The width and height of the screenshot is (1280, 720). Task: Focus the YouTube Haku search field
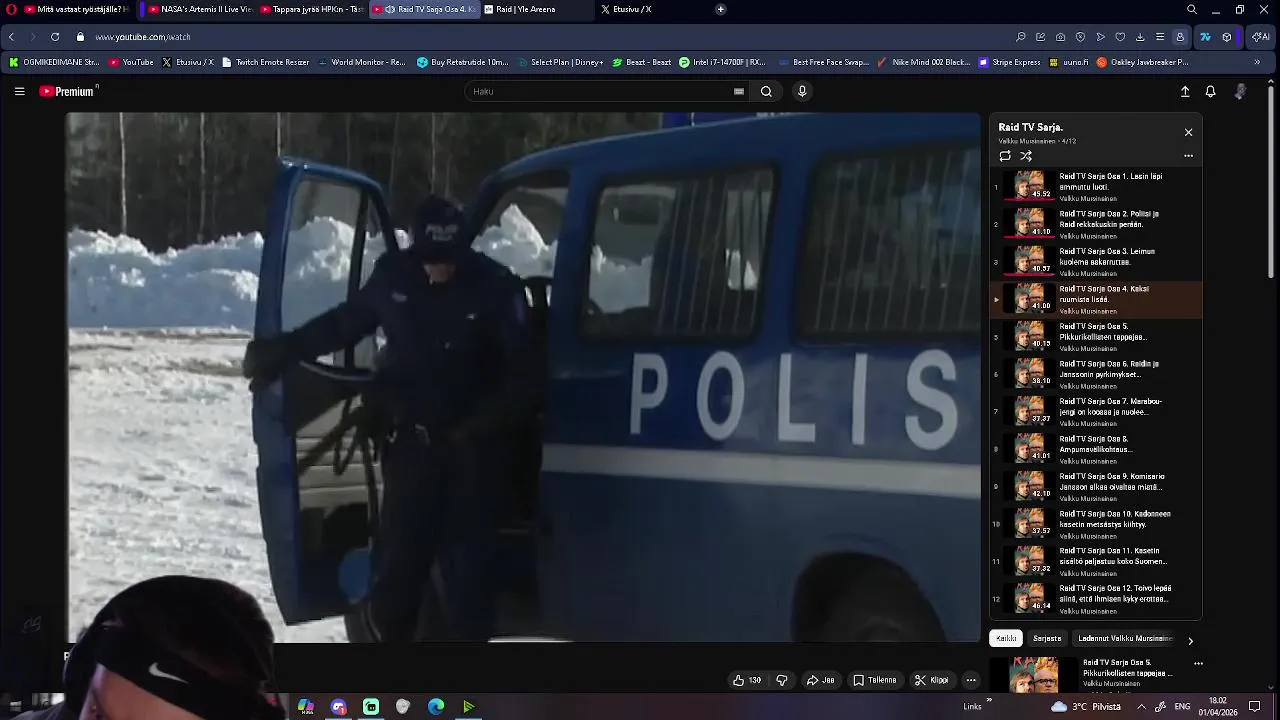pyautogui.click(x=600, y=91)
